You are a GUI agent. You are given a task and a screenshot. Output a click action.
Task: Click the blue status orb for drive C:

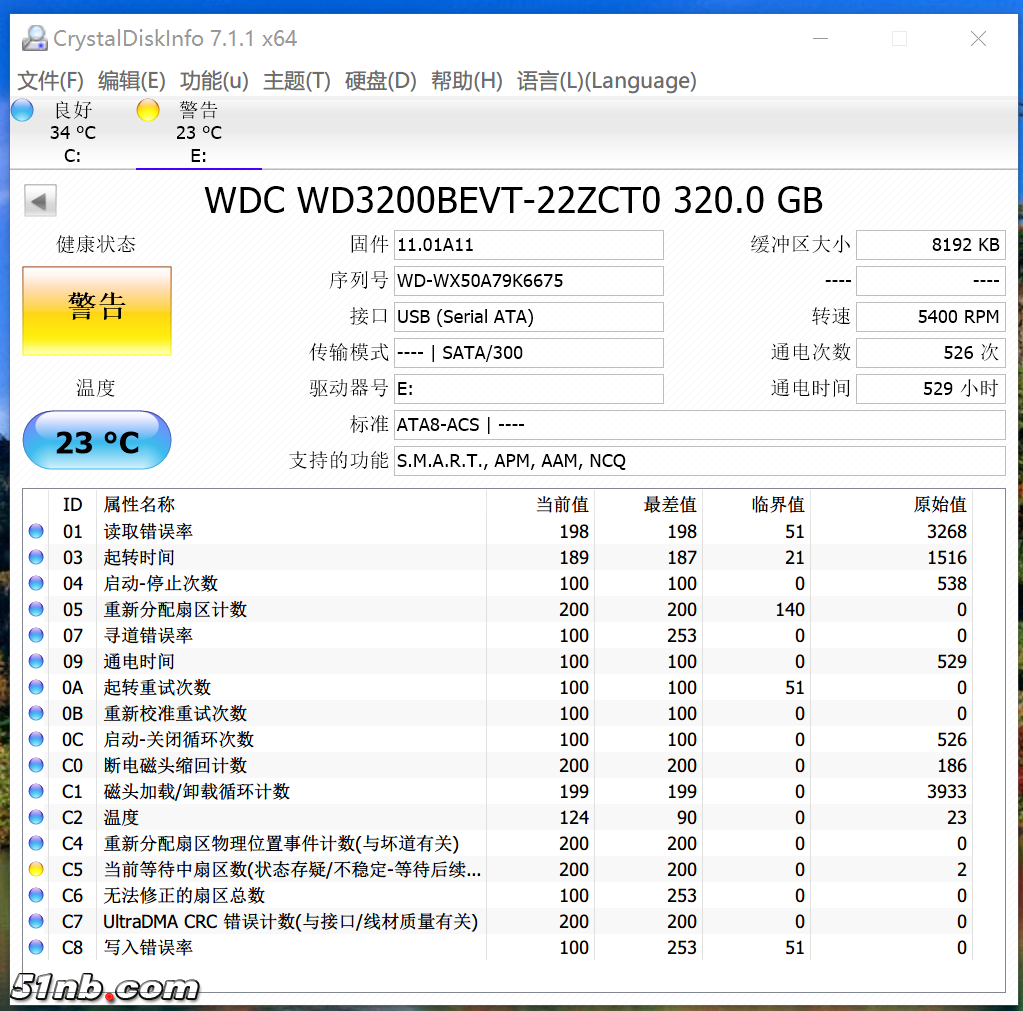22,111
